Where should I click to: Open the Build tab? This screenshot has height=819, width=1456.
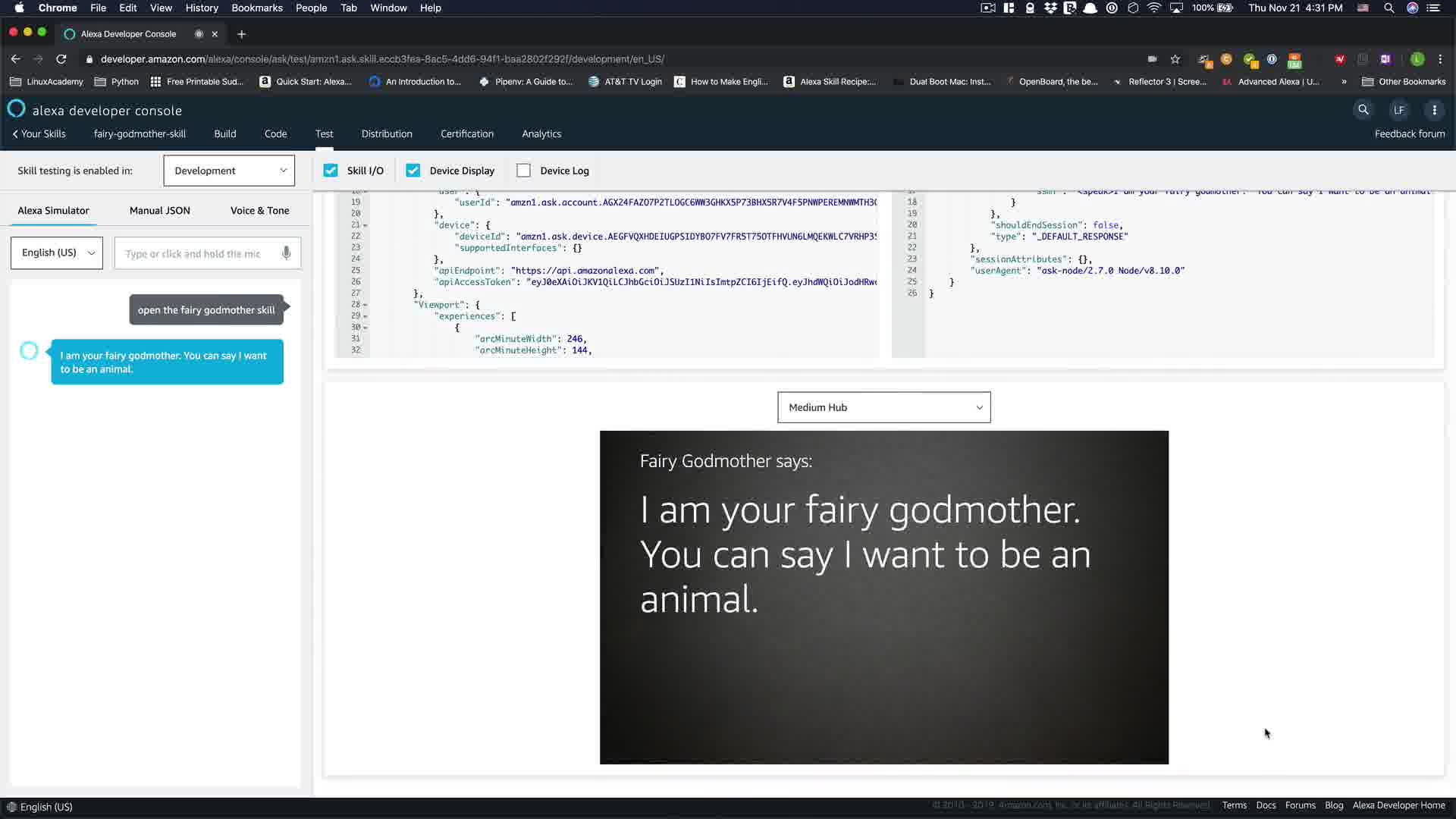[x=224, y=133]
